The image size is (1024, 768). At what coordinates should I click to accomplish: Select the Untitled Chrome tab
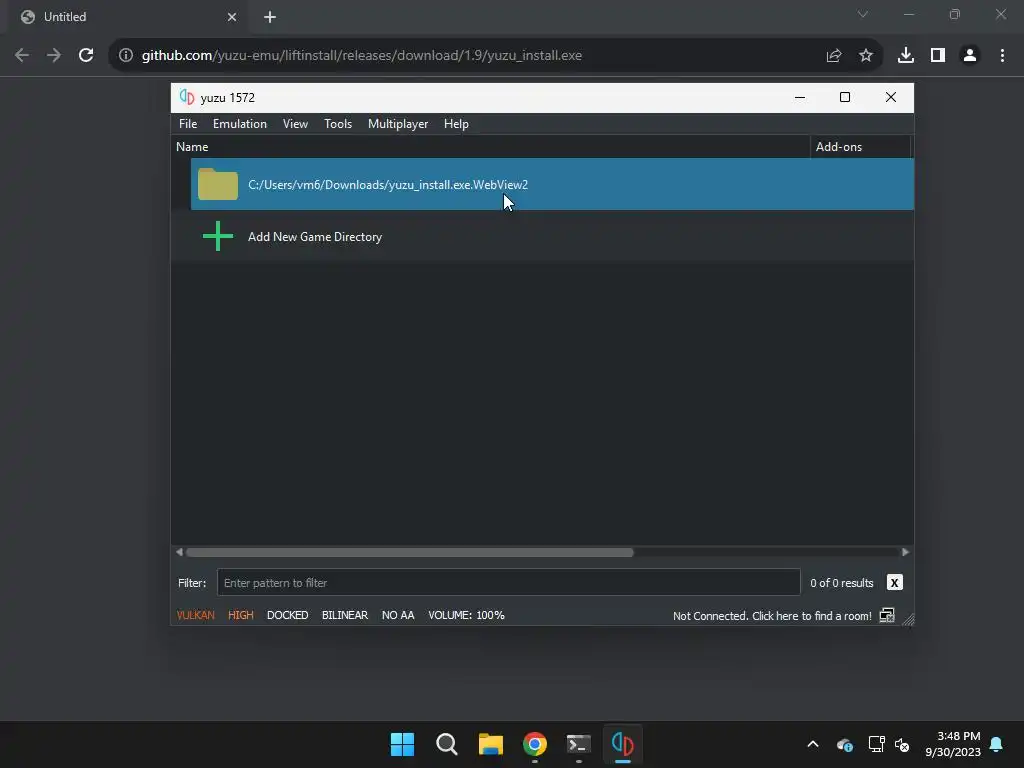tap(125, 17)
